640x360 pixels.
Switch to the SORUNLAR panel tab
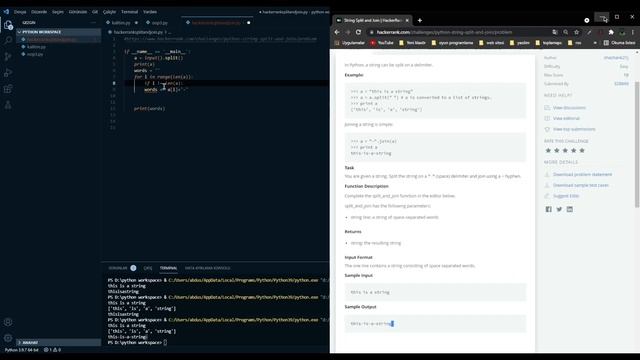point(118,268)
